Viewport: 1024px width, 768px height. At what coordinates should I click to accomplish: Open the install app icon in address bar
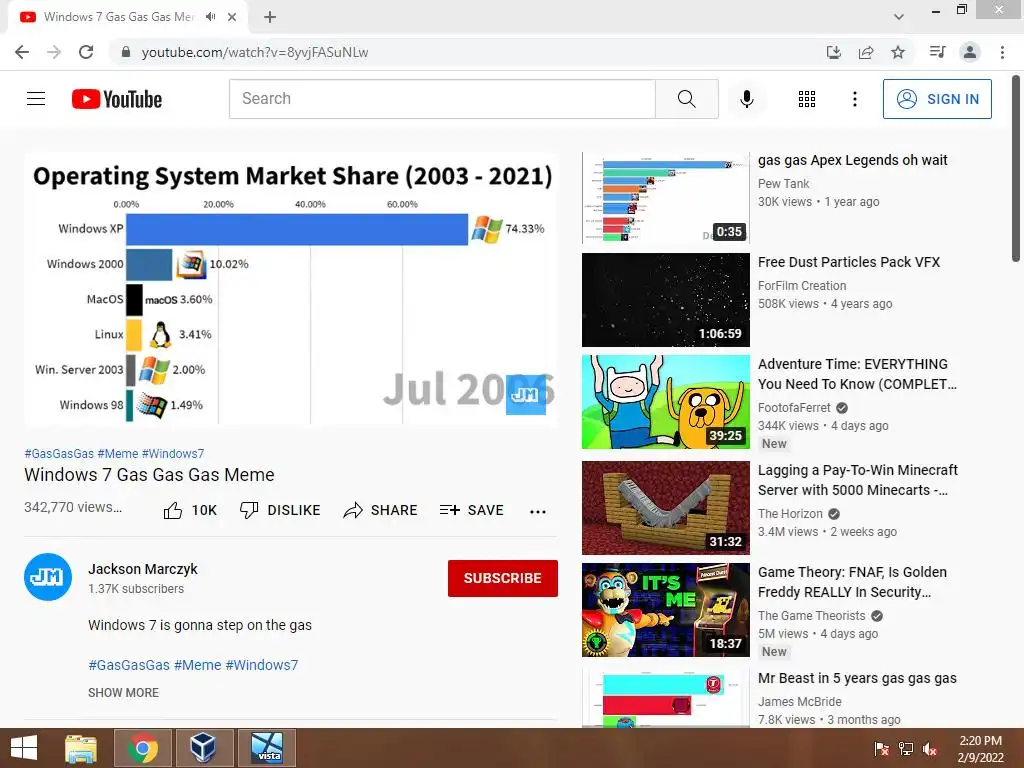pos(833,52)
